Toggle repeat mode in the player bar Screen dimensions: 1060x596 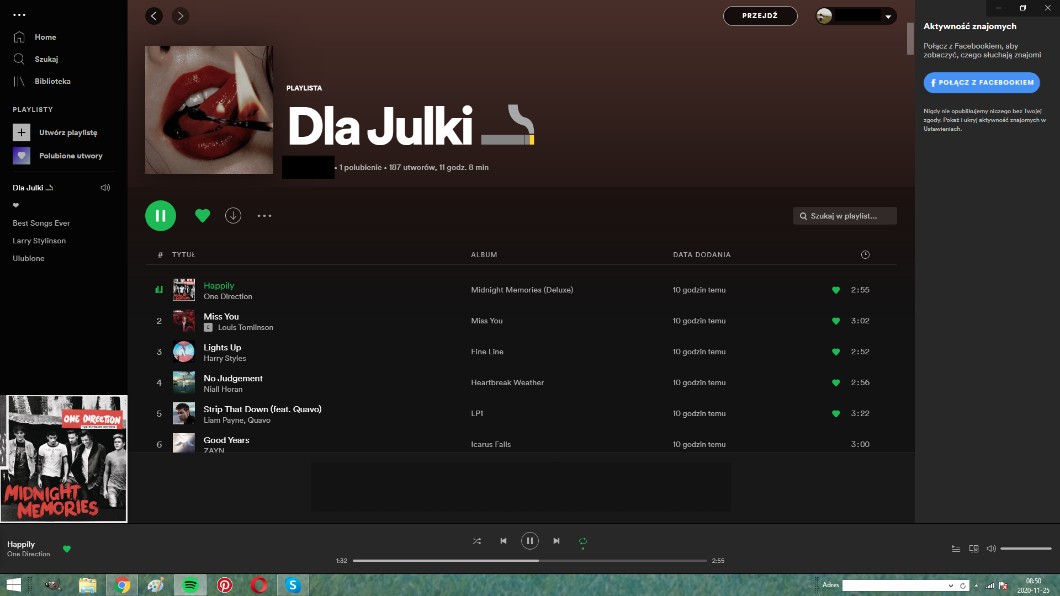(x=582, y=541)
